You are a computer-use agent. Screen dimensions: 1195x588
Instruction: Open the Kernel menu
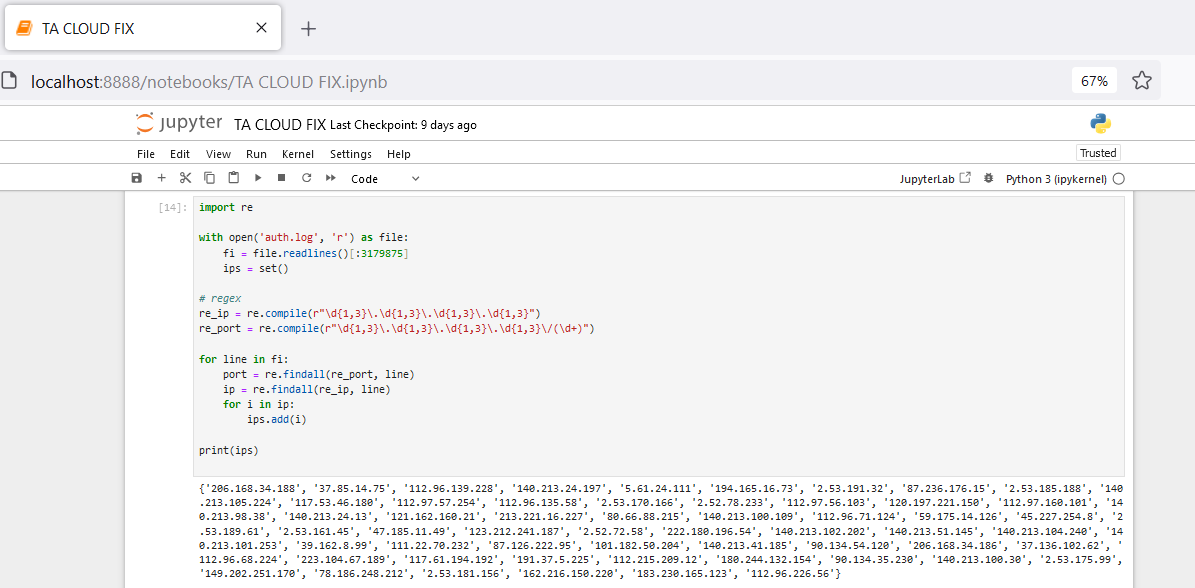pos(298,154)
